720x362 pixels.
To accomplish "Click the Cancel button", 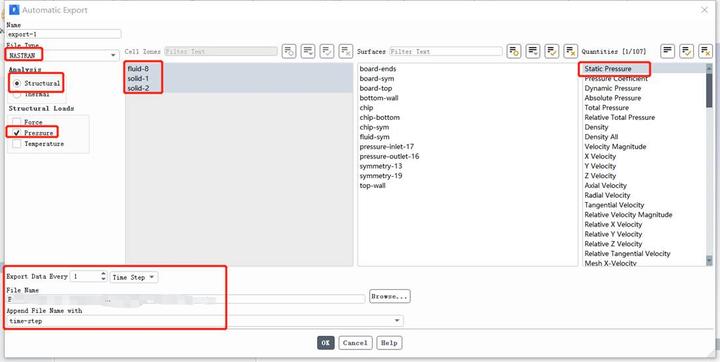I will 355,343.
